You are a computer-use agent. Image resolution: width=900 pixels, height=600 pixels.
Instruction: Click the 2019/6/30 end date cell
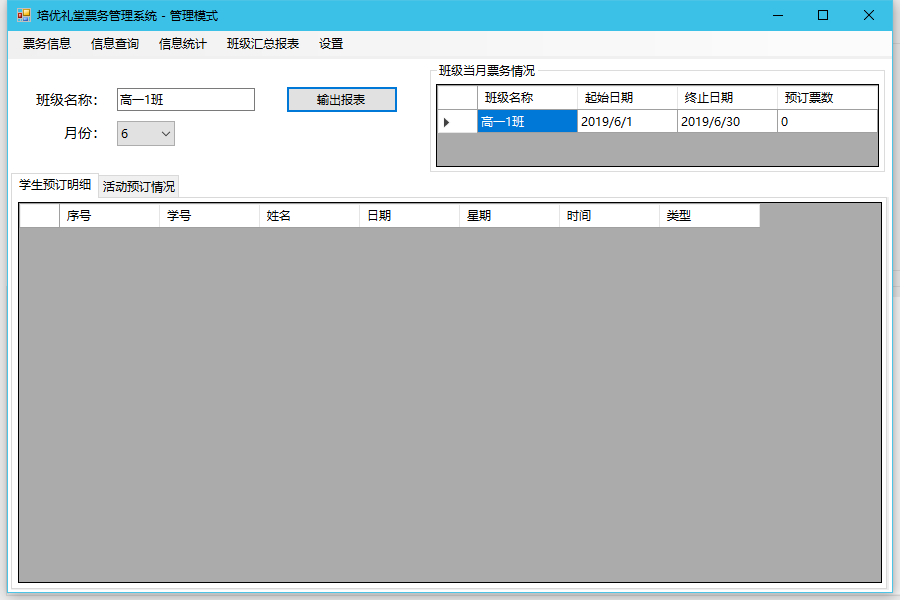coord(727,122)
